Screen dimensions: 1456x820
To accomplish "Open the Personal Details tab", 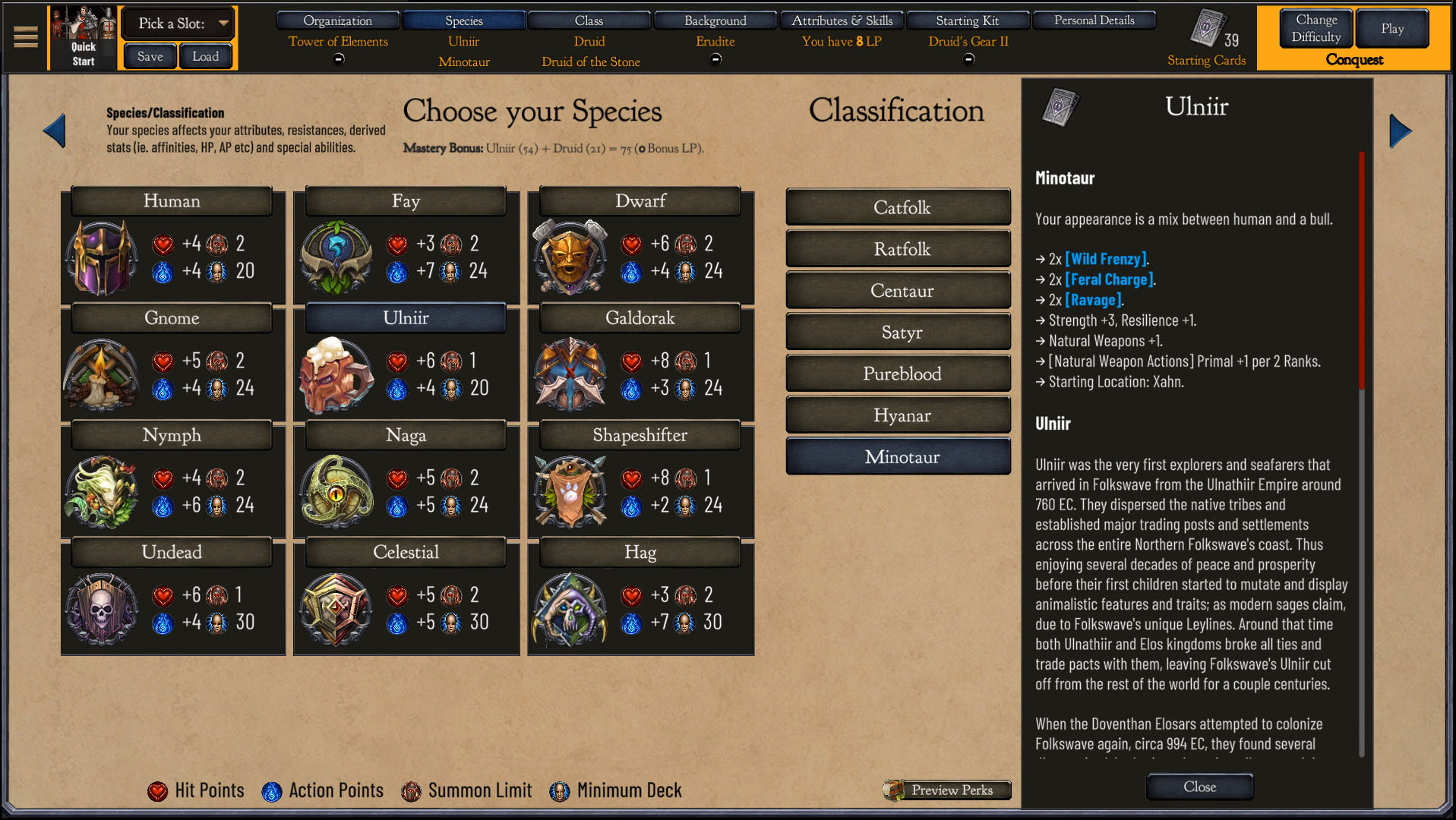I will coord(1094,20).
